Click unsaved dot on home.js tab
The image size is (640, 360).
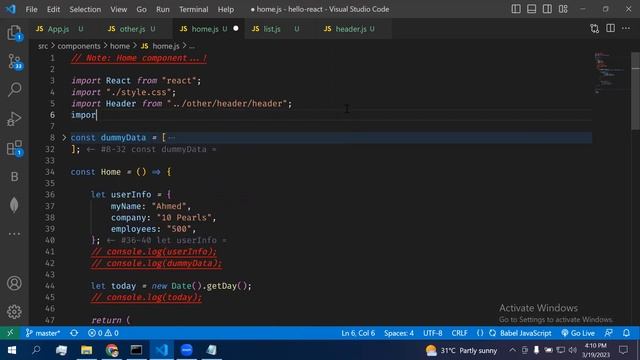(236, 29)
